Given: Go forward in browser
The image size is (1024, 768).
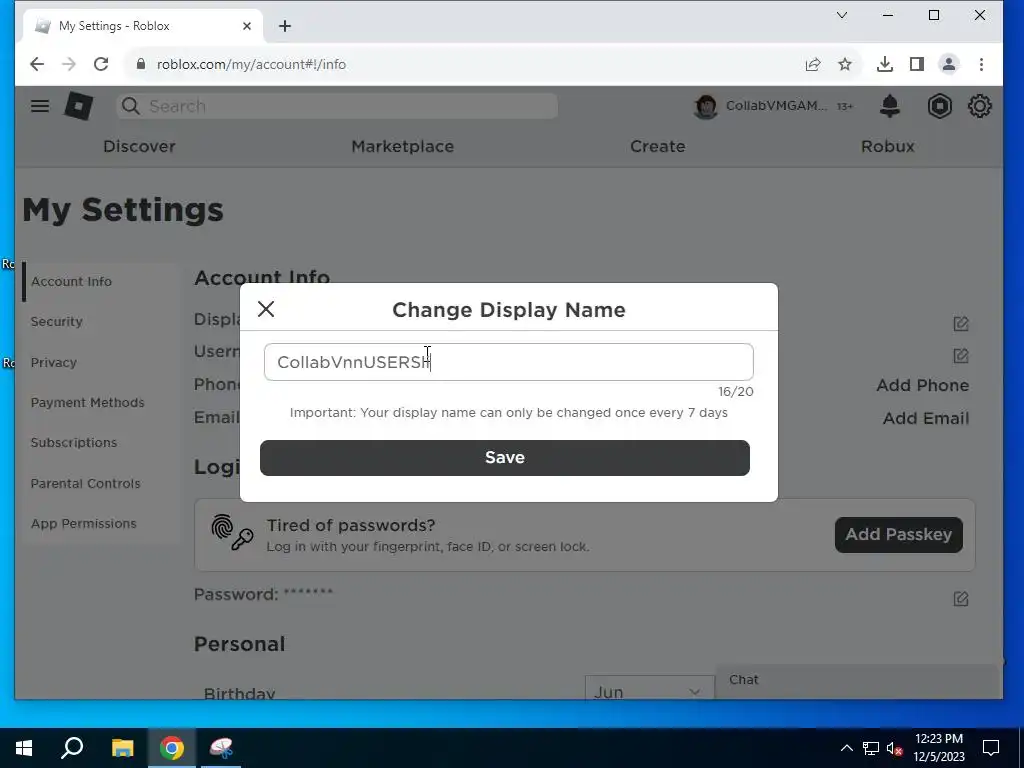Looking at the screenshot, I should click(69, 64).
